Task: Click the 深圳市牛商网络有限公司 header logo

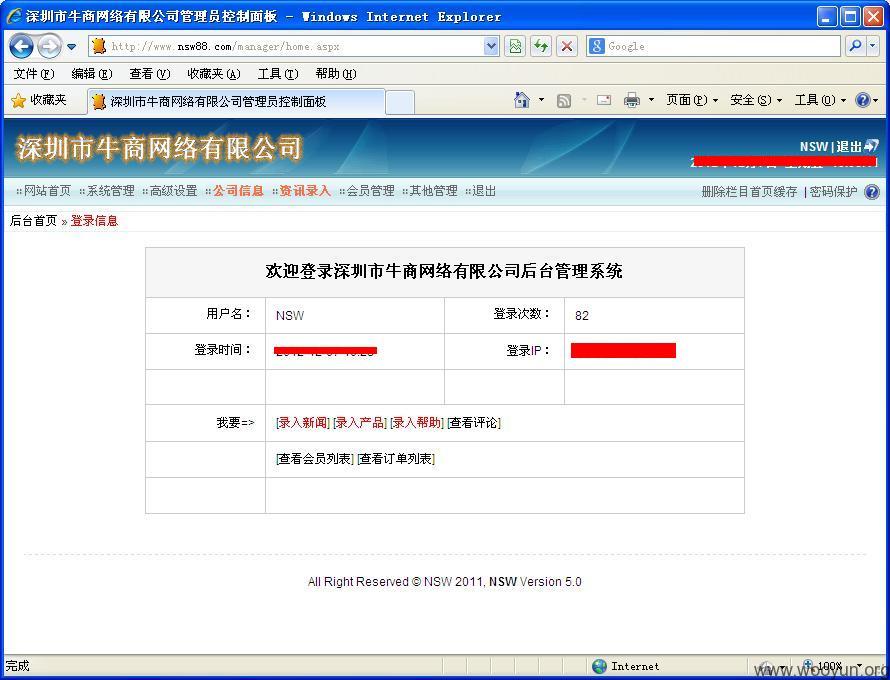Action: click(x=159, y=149)
